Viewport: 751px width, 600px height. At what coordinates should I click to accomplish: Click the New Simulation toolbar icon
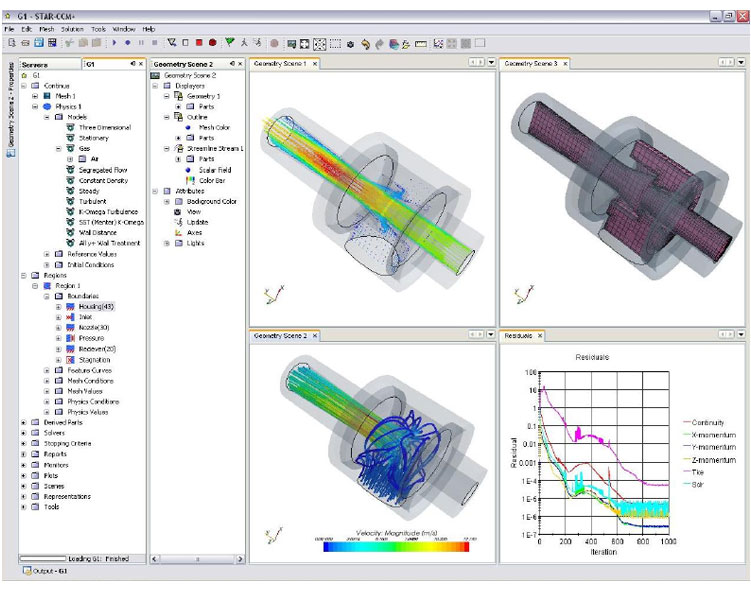pyautogui.click(x=11, y=43)
